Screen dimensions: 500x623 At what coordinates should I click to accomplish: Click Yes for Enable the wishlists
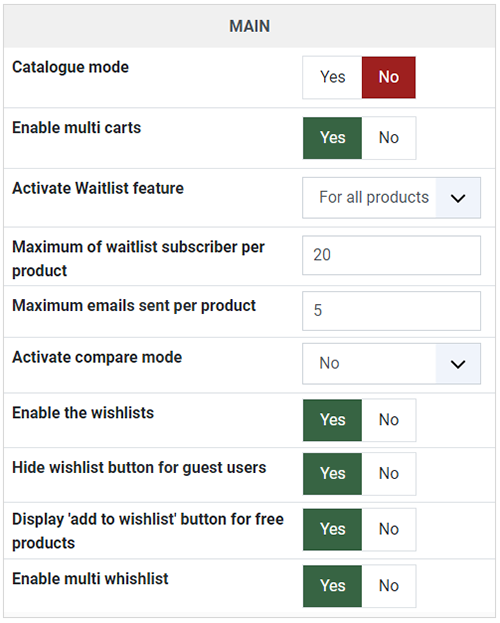(x=332, y=420)
